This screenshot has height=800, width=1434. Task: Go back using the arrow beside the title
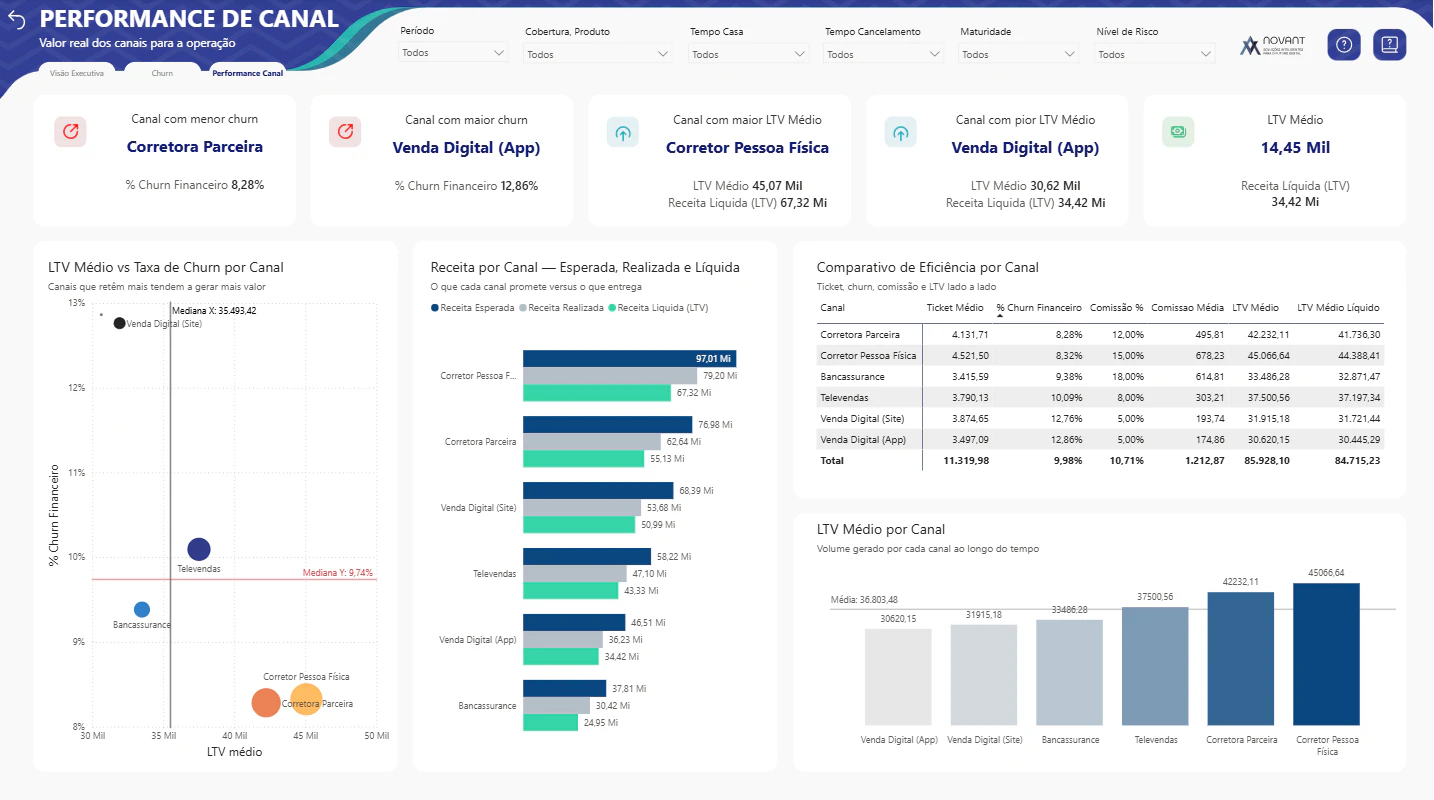point(16,20)
